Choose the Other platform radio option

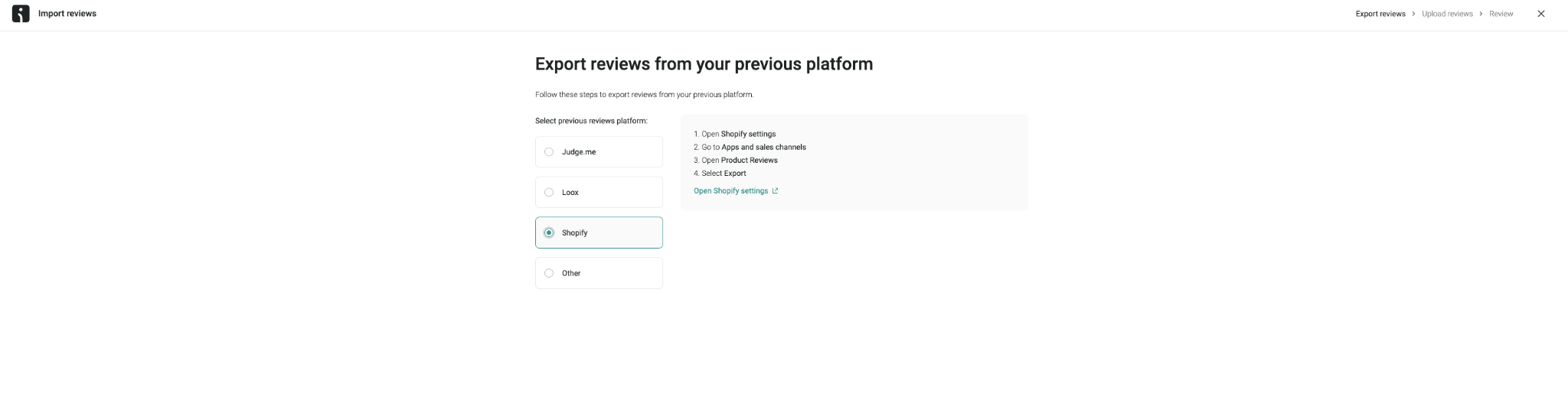pos(549,273)
